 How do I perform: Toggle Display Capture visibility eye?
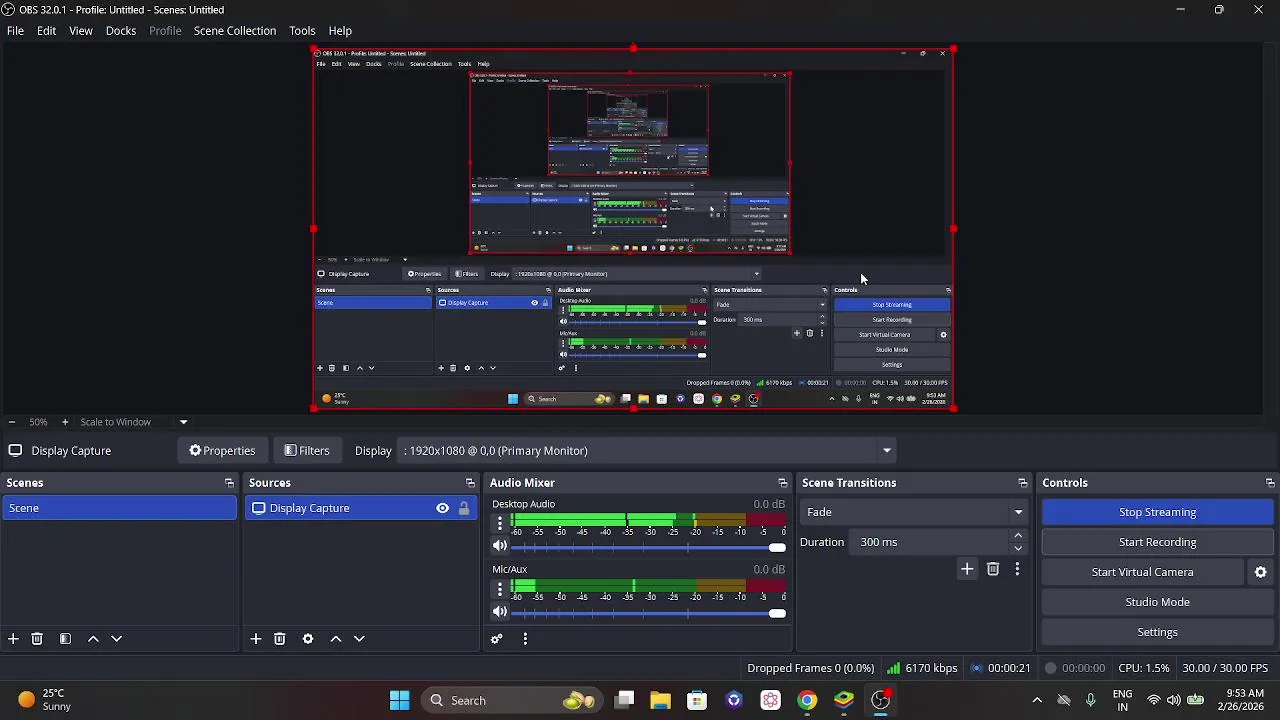[x=442, y=508]
